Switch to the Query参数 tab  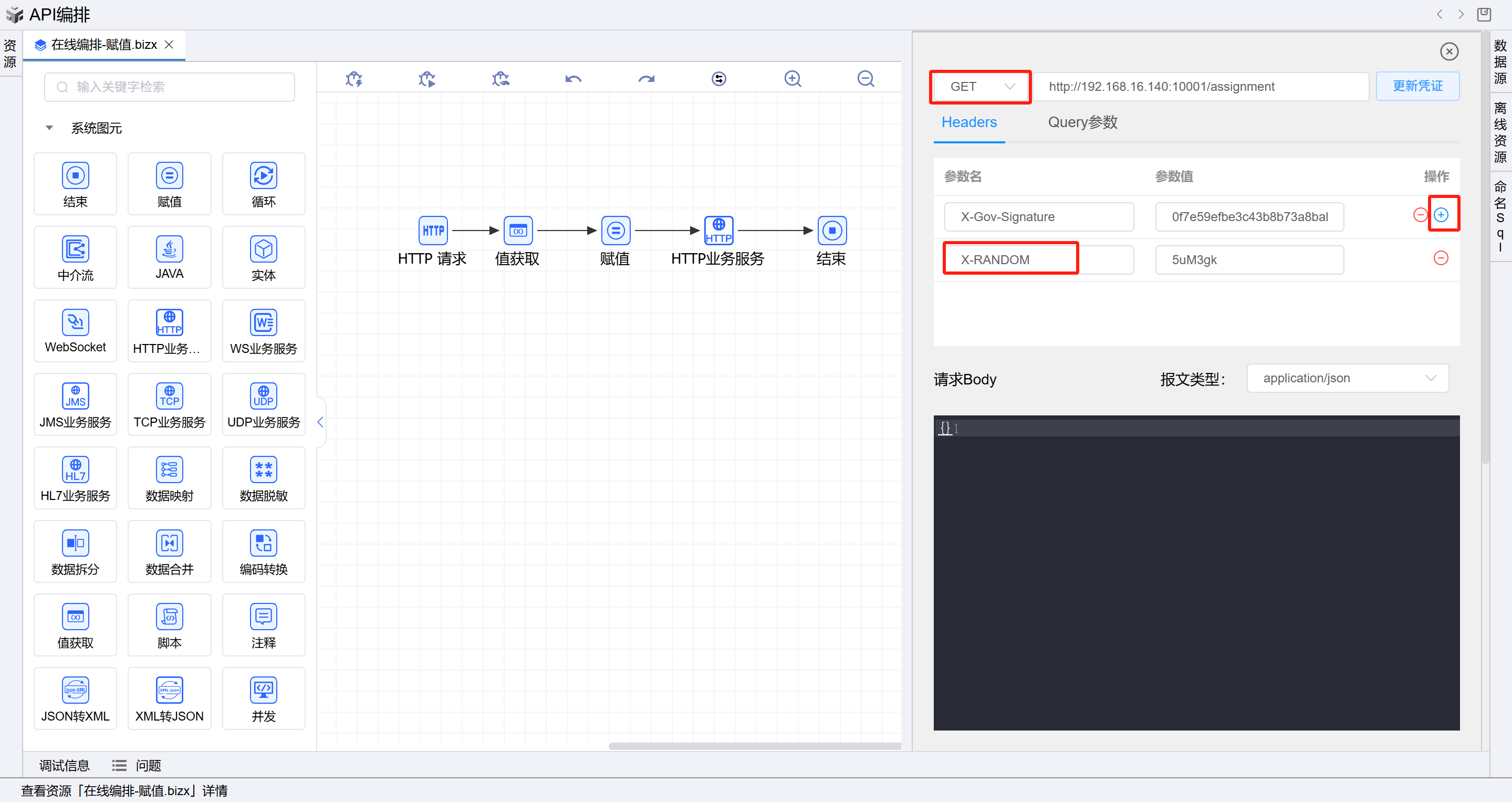coord(1082,122)
